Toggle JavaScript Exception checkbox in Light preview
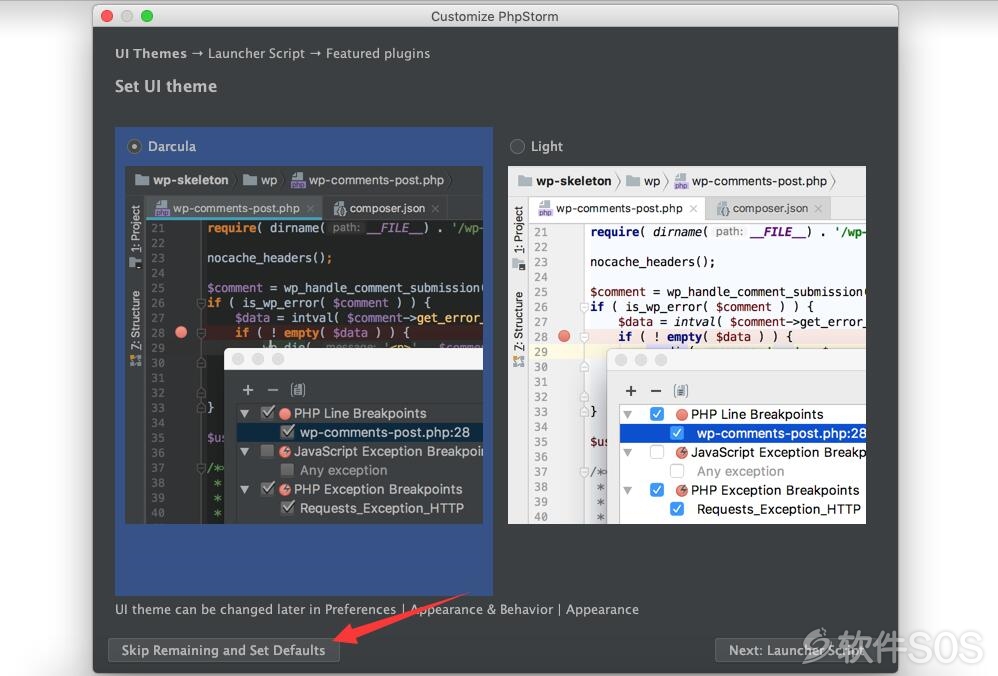This screenshot has width=998, height=676. (657, 453)
